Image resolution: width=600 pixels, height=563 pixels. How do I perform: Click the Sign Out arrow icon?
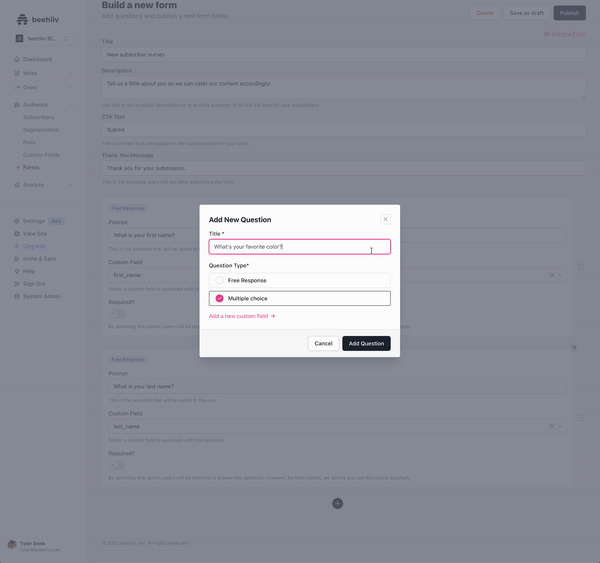(17, 284)
